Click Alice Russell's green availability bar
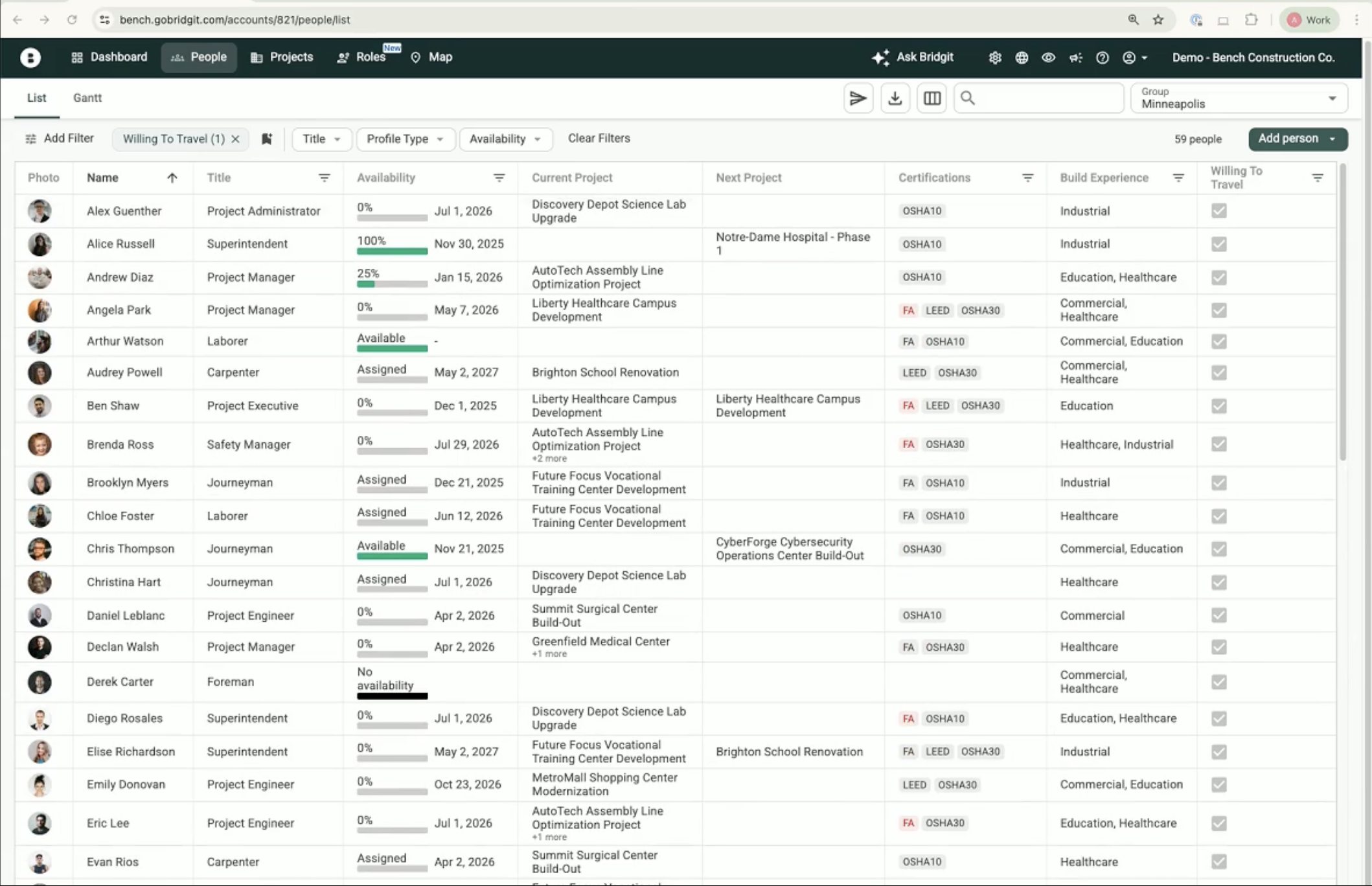This screenshot has width=1372, height=886. [391, 251]
